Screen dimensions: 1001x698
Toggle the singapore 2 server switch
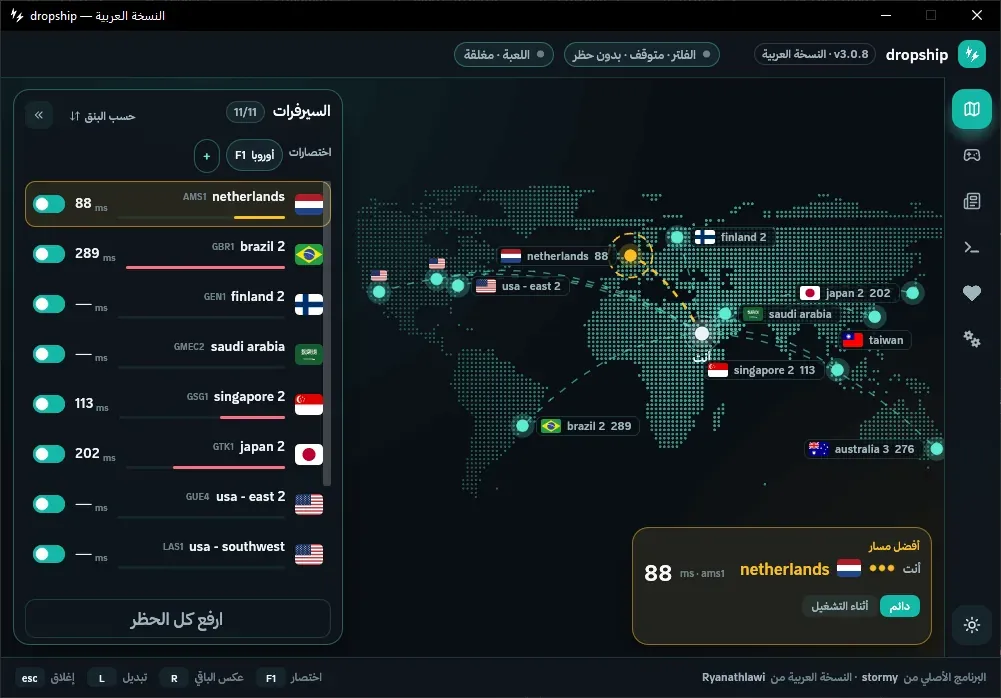[x=49, y=404]
